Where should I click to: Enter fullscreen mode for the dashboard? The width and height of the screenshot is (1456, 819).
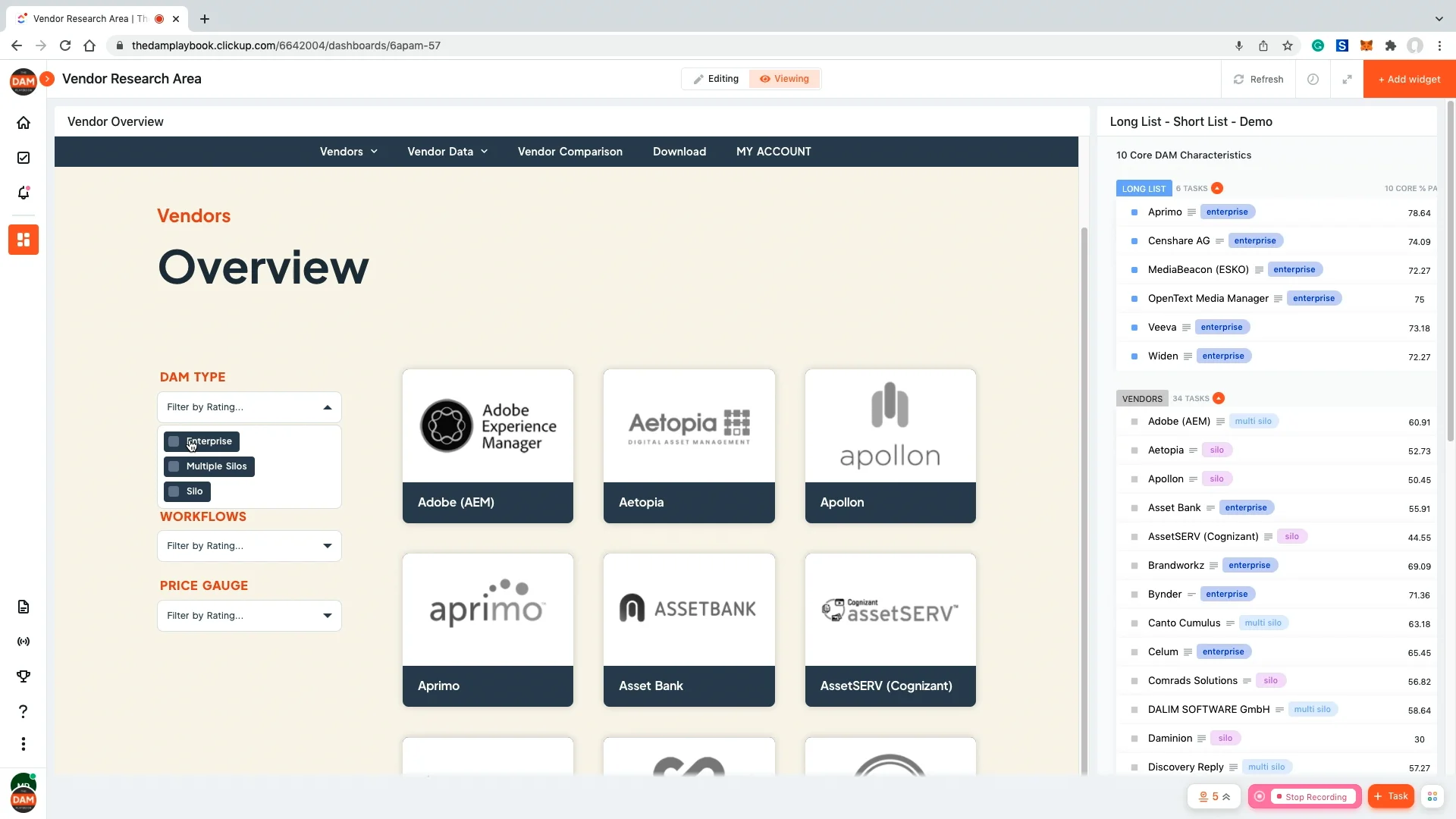click(x=1347, y=79)
